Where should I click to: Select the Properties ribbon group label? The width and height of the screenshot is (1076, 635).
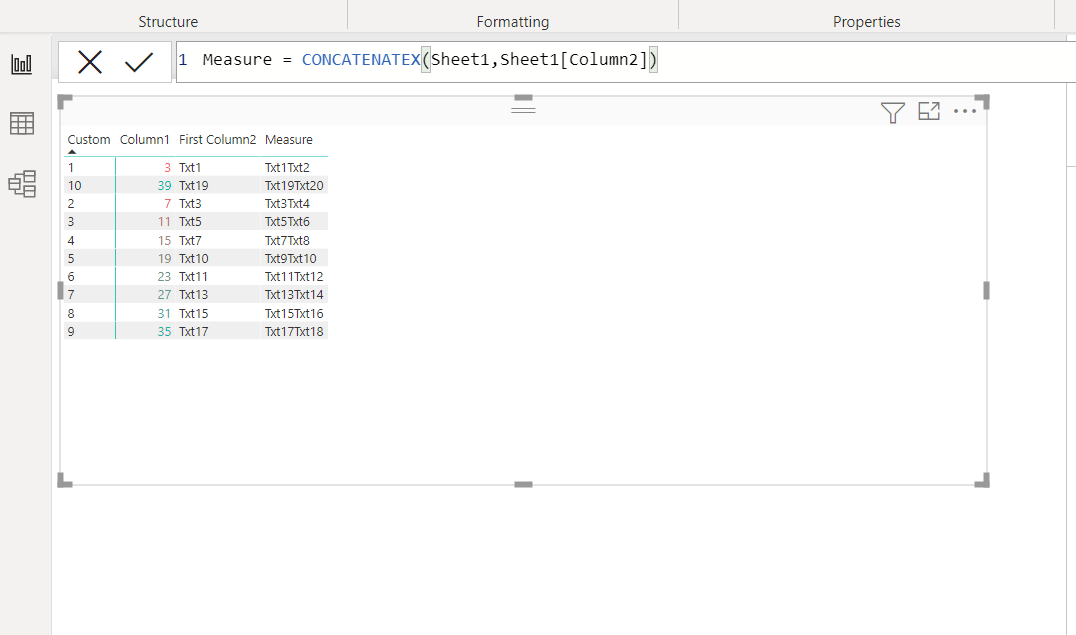tap(867, 21)
